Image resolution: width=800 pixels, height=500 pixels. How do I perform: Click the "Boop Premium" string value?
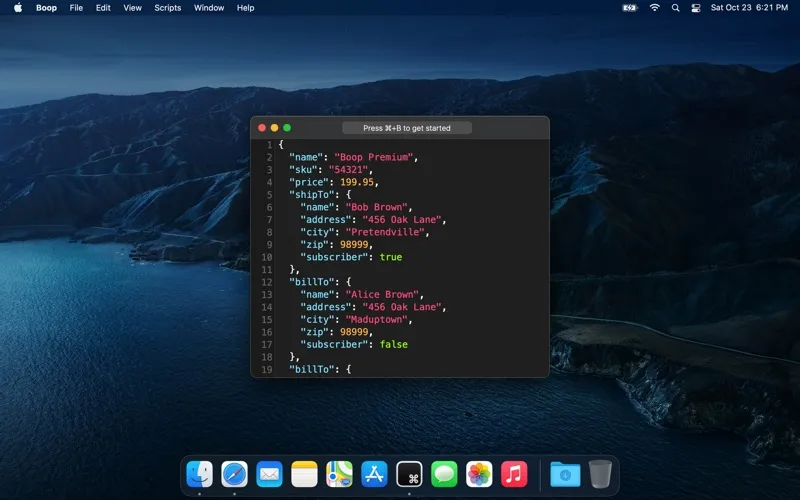tap(373, 157)
